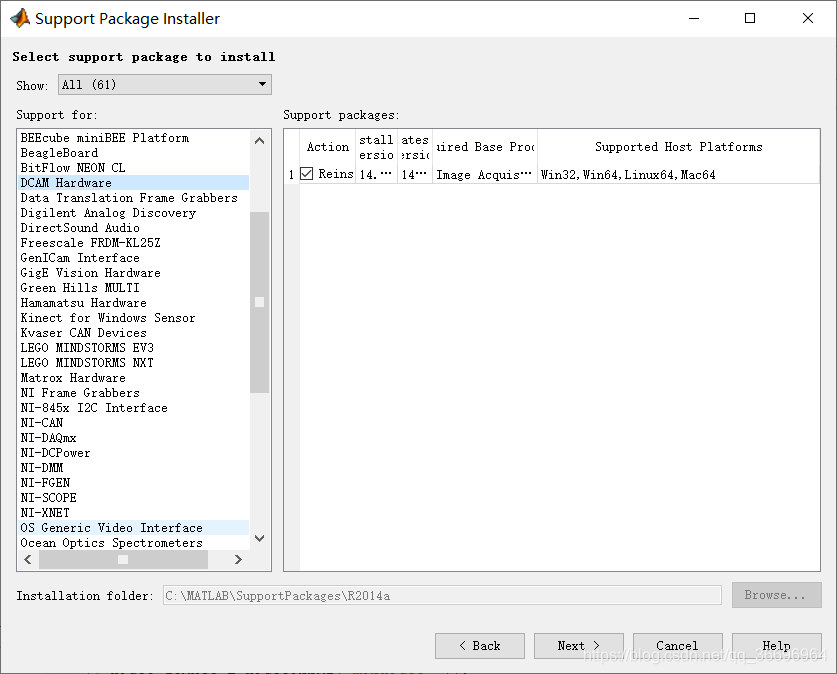Select LEGO MINDSTORMS NXT entry
837x674 pixels.
point(133,362)
